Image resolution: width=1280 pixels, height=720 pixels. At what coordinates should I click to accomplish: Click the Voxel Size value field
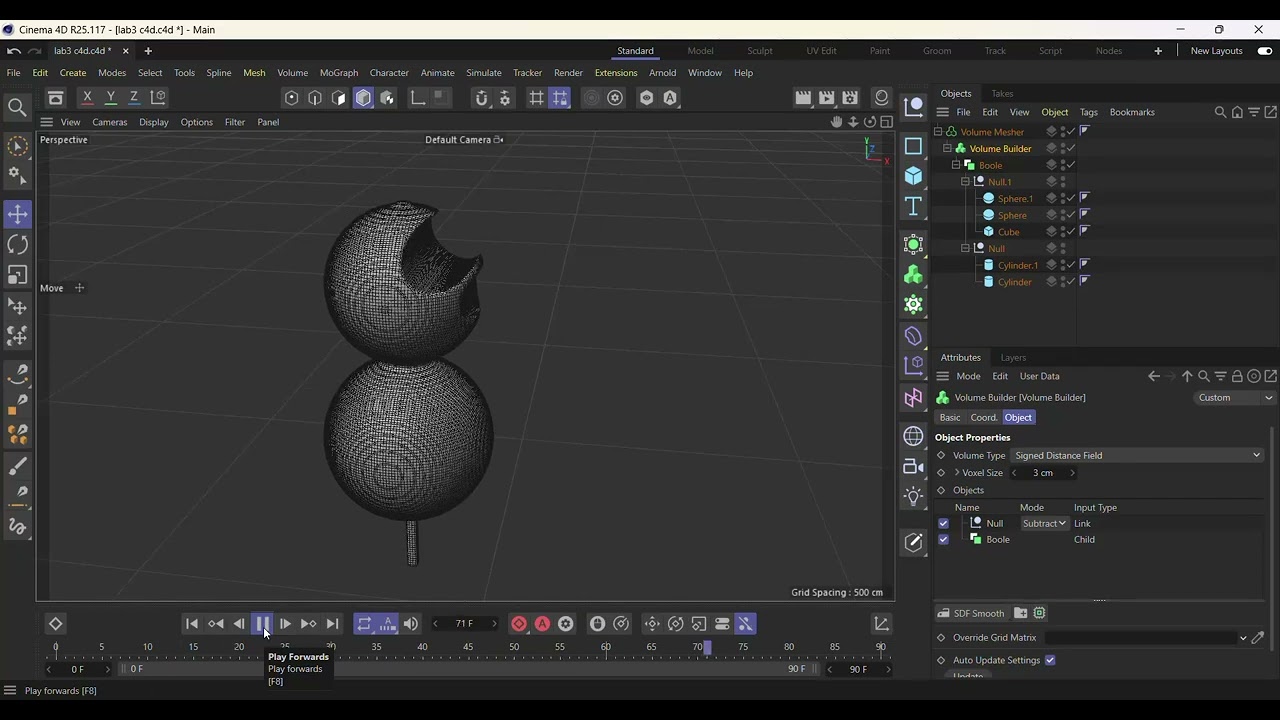point(1043,473)
